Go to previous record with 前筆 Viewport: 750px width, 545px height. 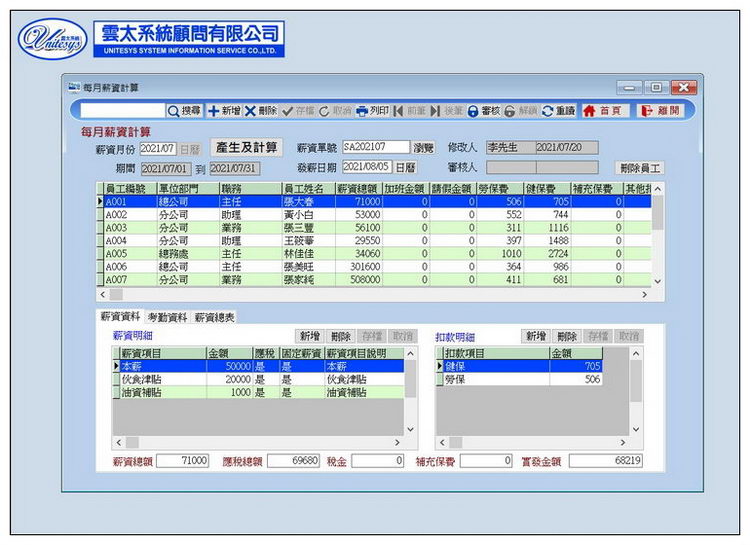[410, 111]
